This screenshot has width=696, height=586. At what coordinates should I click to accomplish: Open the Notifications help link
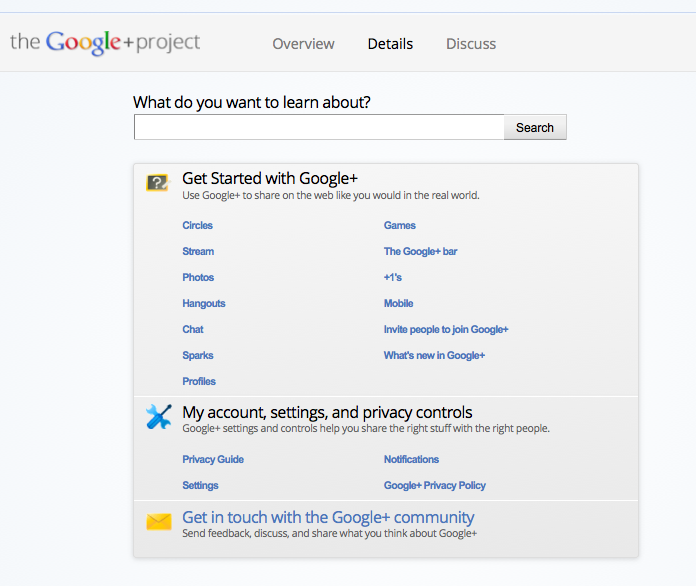411,459
